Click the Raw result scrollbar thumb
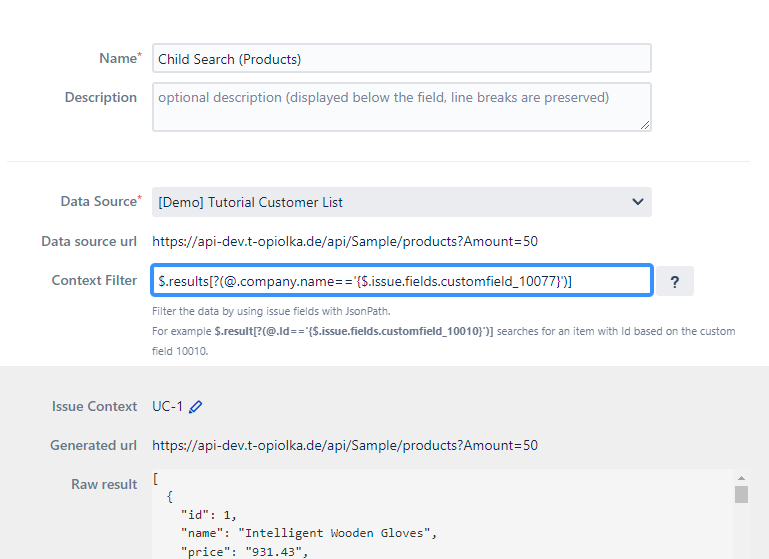The image size is (769, 559). [x=741, y=495]
